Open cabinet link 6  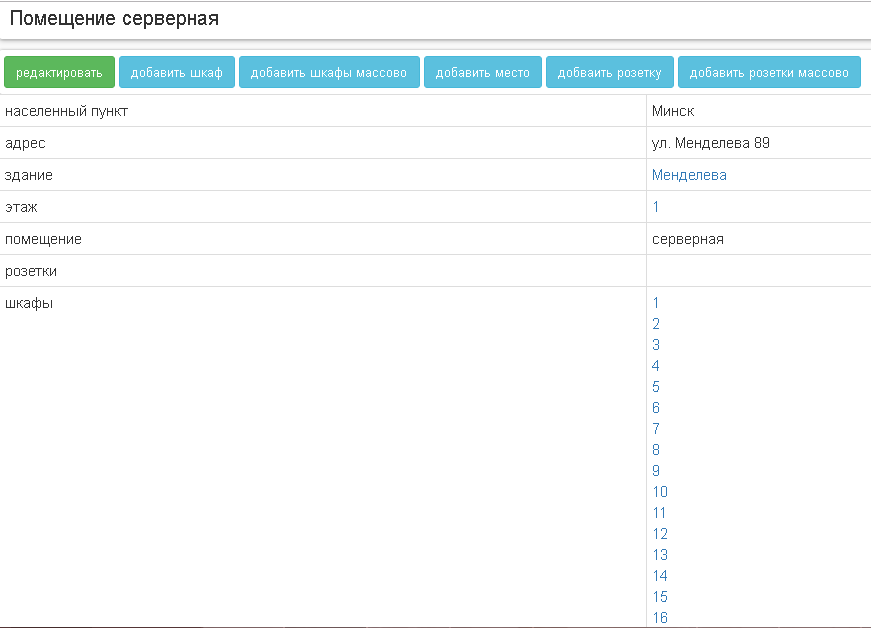click(656, 408)
